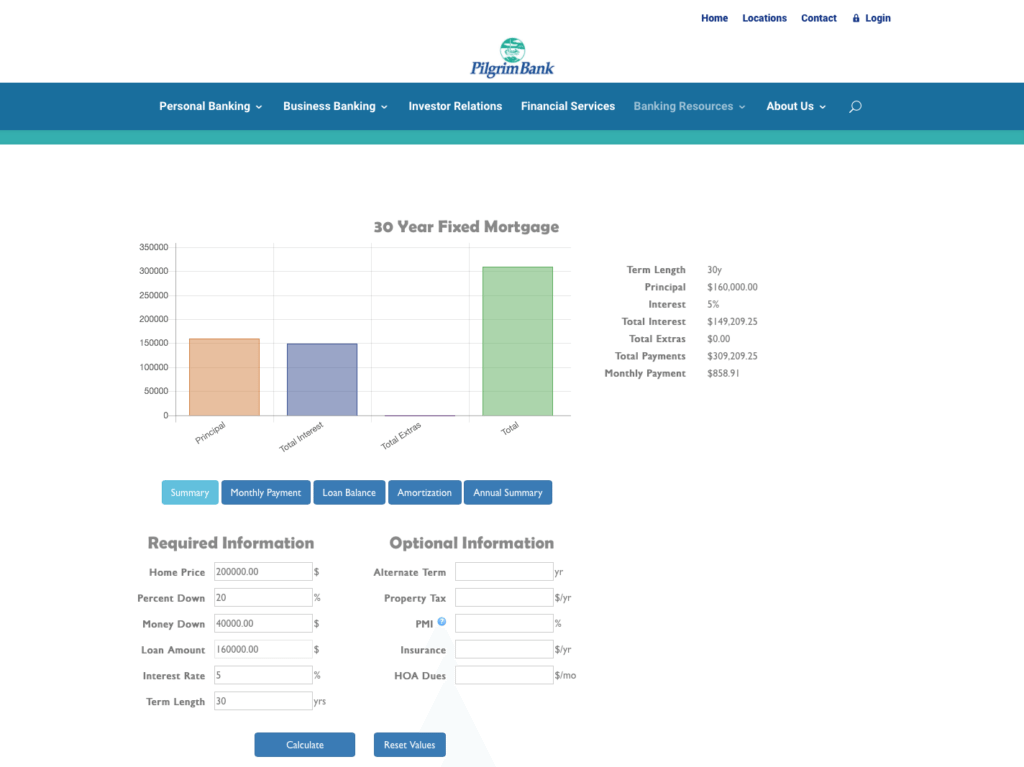This screenshot has height=767, width=1024.
Task: Expand the Personal Banking dropdown menu
Action: [210, 106]
